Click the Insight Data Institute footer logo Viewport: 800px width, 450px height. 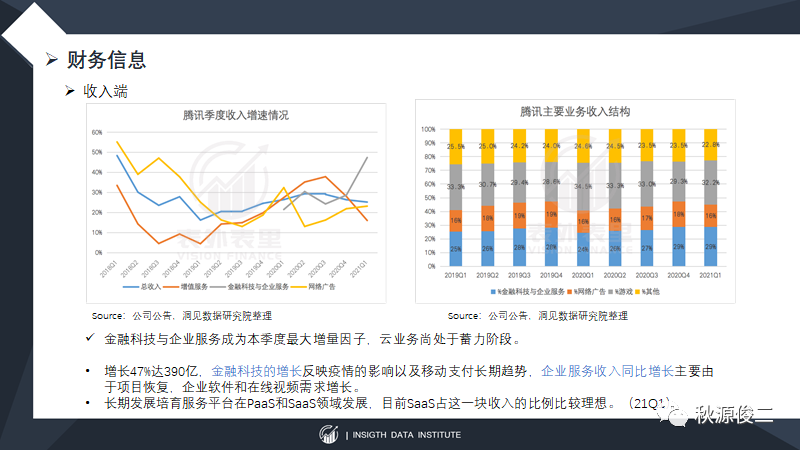pos(329,434)
